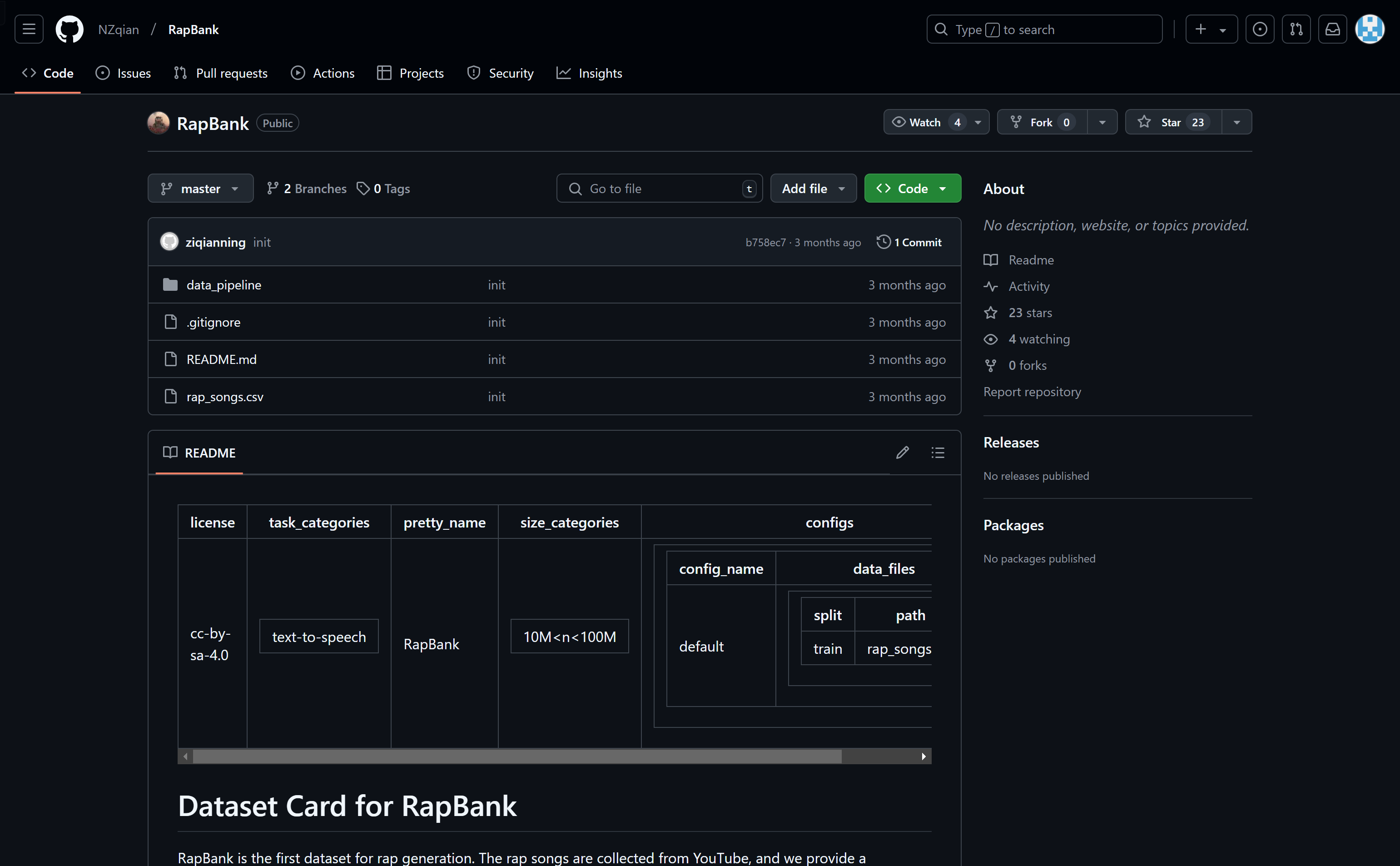Open pull requests icon in header
Viewport: 1400px width, 866px height.
click(x=1296, y=29)
